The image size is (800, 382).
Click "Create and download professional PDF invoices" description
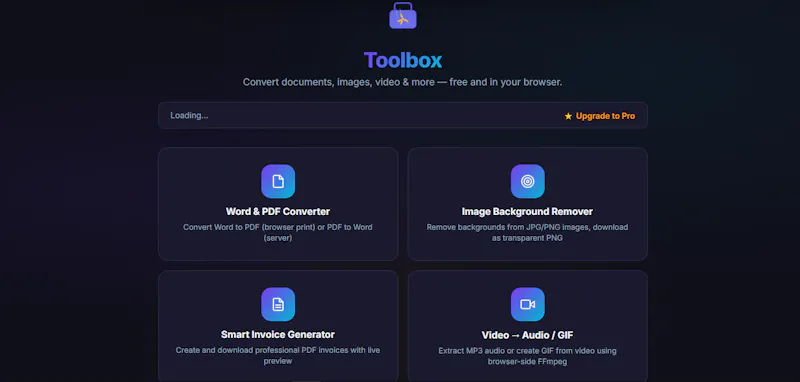point(278,355)
